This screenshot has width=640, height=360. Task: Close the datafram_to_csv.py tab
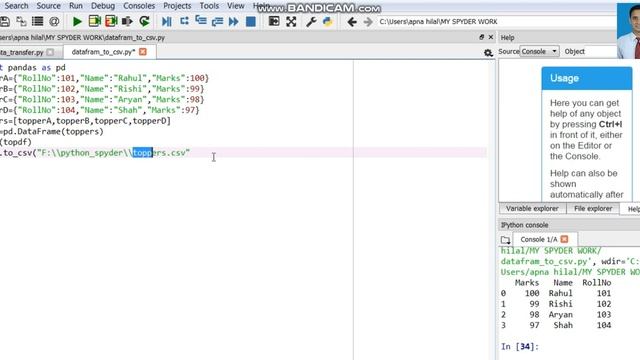pos(142,52)
